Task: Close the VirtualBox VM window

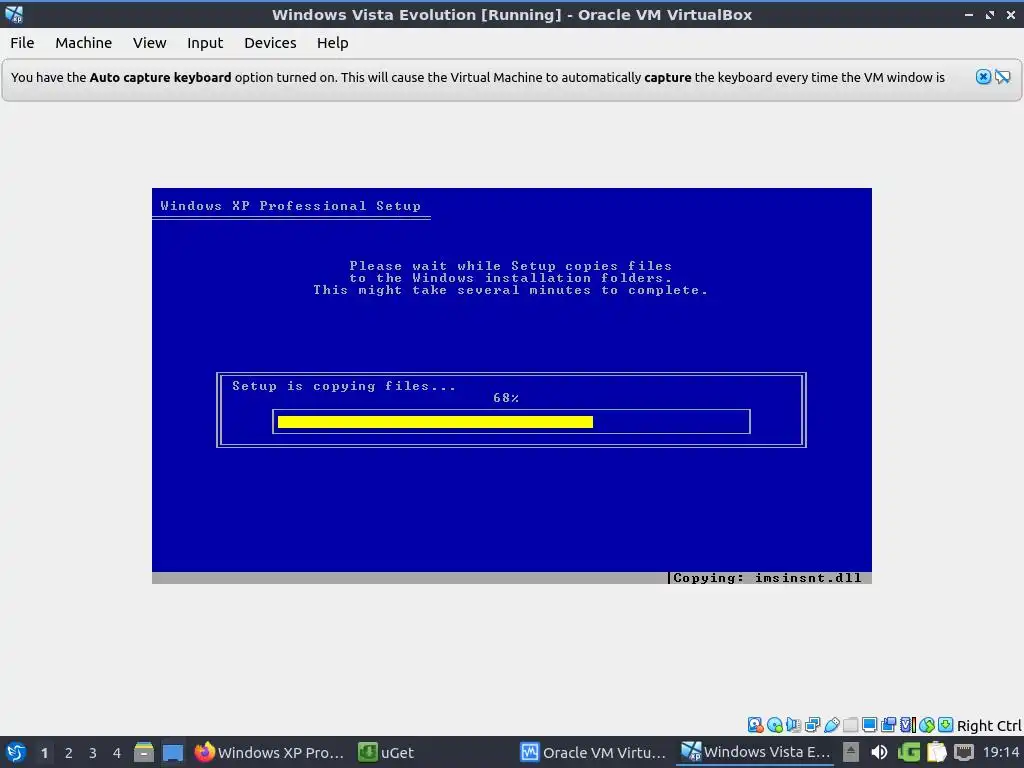Action: coord(1011,14)
